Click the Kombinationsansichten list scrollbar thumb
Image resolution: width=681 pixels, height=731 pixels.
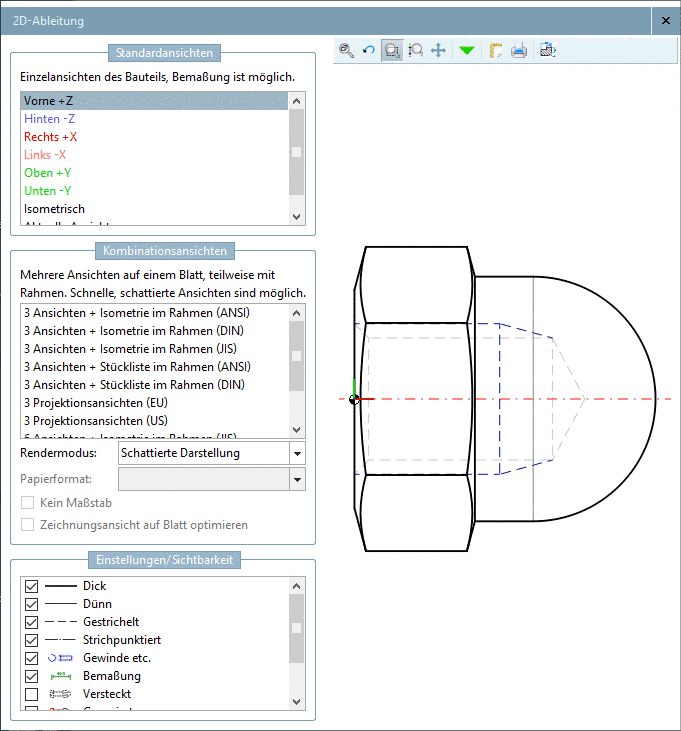[x=296, y=356]
